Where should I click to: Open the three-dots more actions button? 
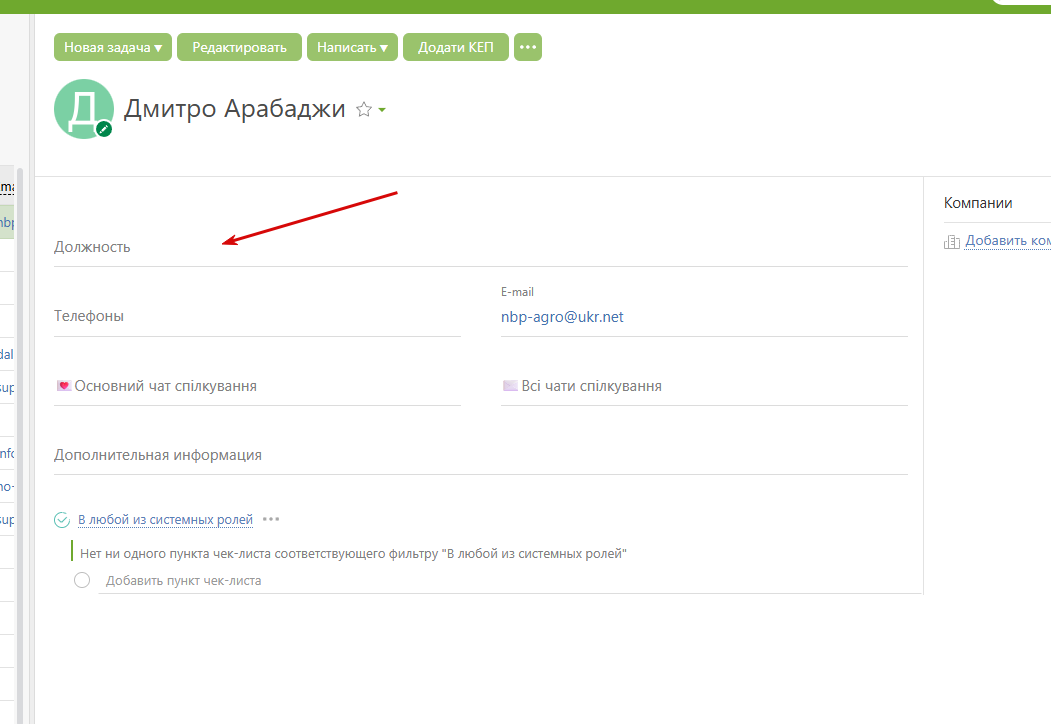[x=528, y=47]
